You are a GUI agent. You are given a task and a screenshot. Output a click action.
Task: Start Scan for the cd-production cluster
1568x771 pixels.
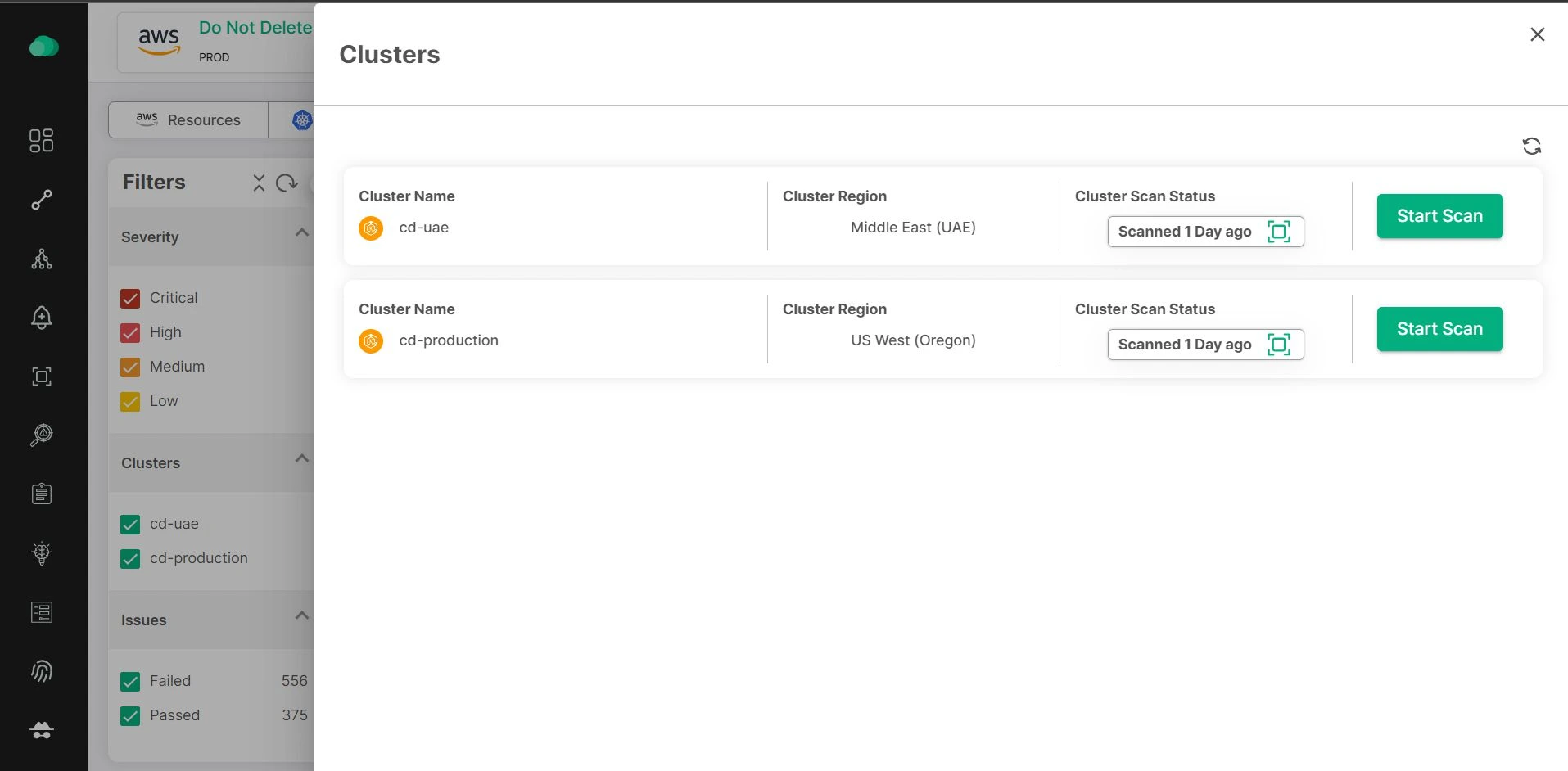[1439, 329]
